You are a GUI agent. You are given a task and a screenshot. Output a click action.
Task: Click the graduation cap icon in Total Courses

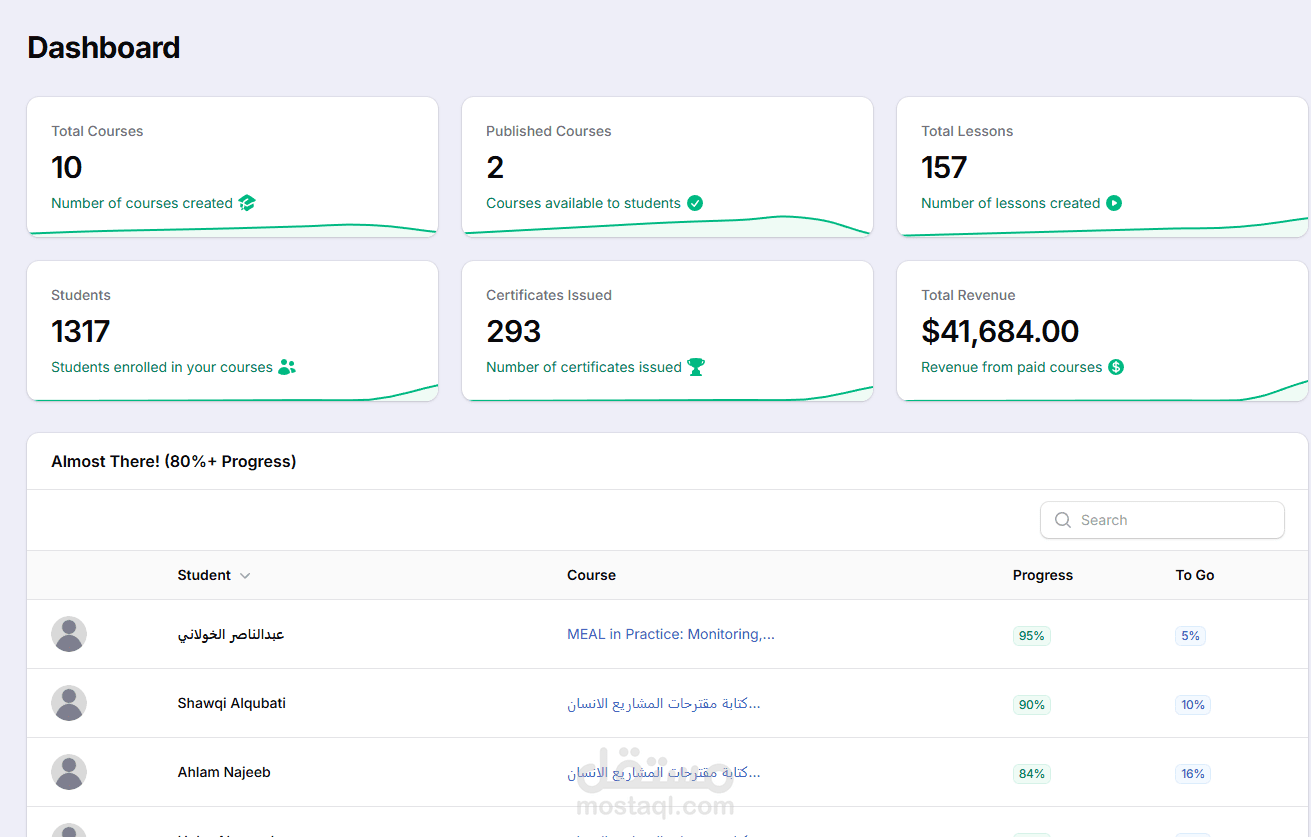pyautogui.click(x=247, y=203)
